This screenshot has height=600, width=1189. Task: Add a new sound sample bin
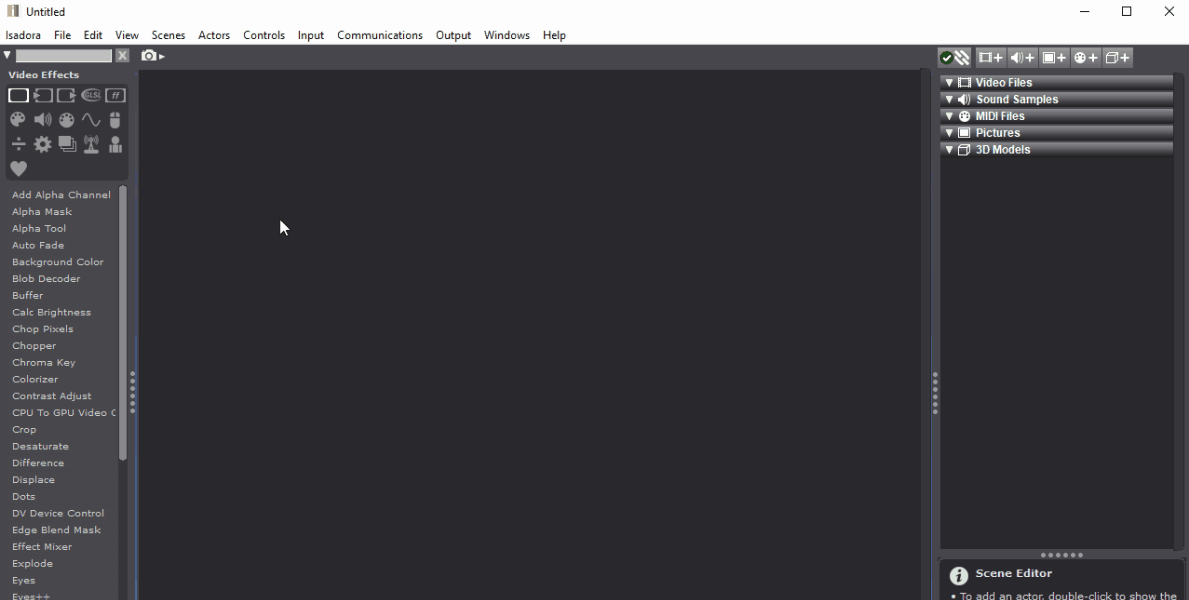[x=1022, y=58]
